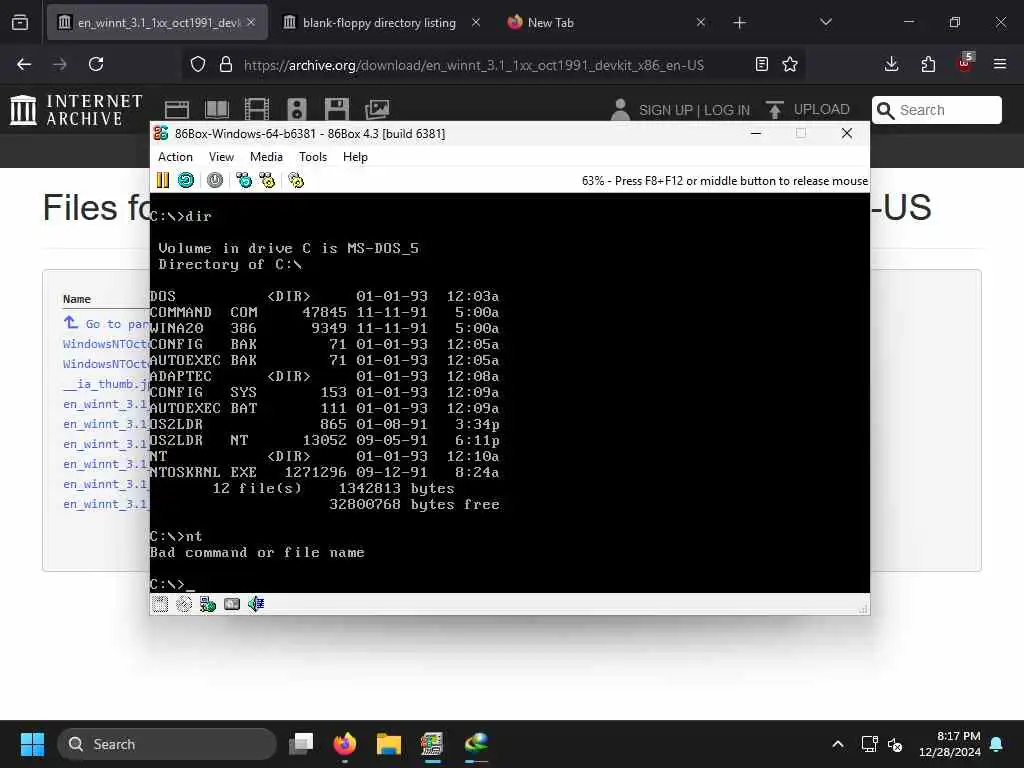1024x768 pixels.
Task: Click the SIGN UP link
Action: click(665, 110)
